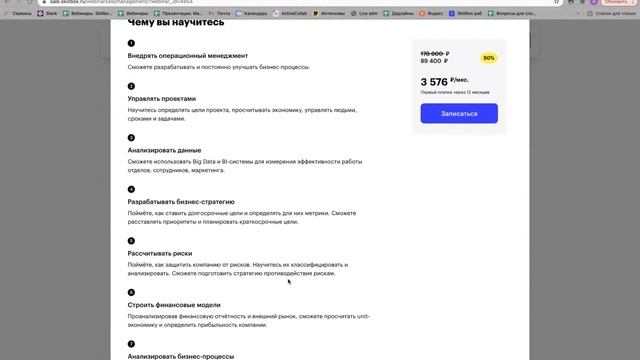Click the 89 400 ₽ discounted price

tap(434, 61)
